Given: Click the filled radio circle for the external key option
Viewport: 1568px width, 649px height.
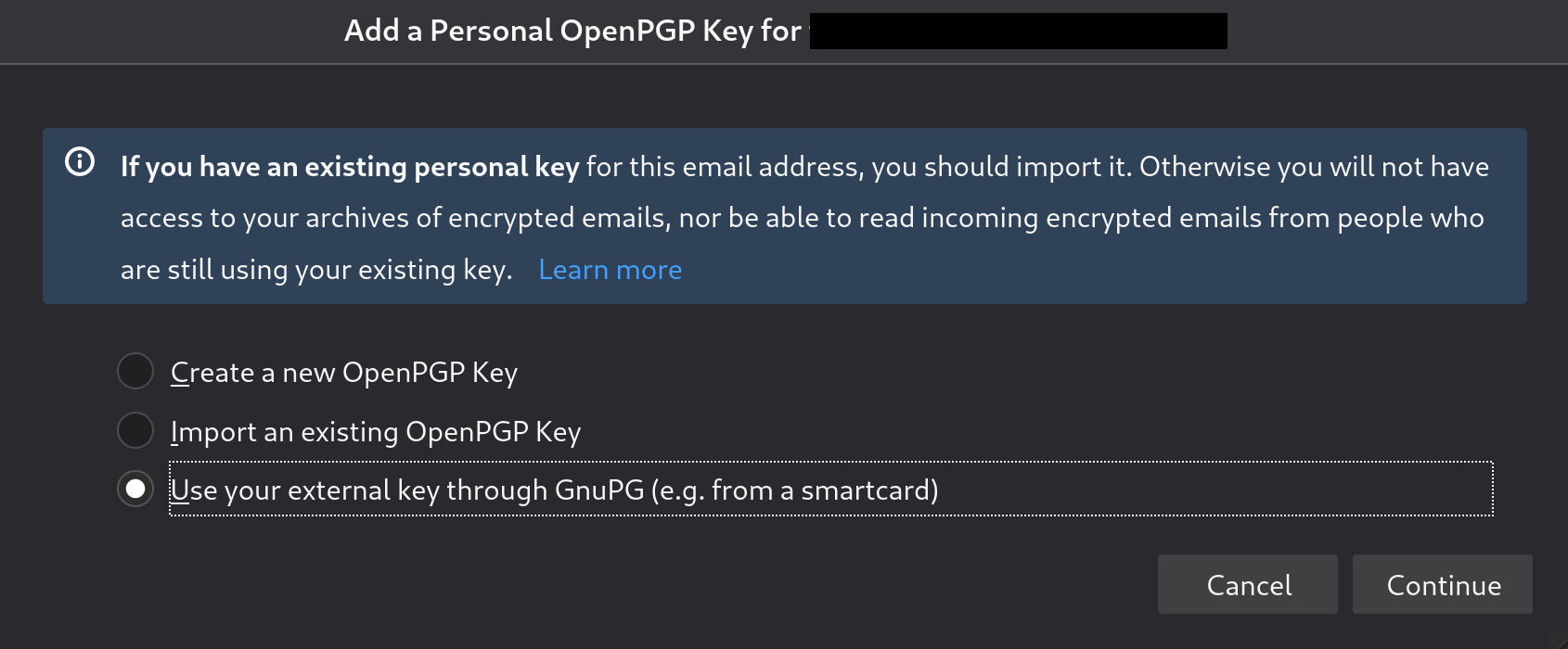Looking at the screenshot, I should (135, 490).
